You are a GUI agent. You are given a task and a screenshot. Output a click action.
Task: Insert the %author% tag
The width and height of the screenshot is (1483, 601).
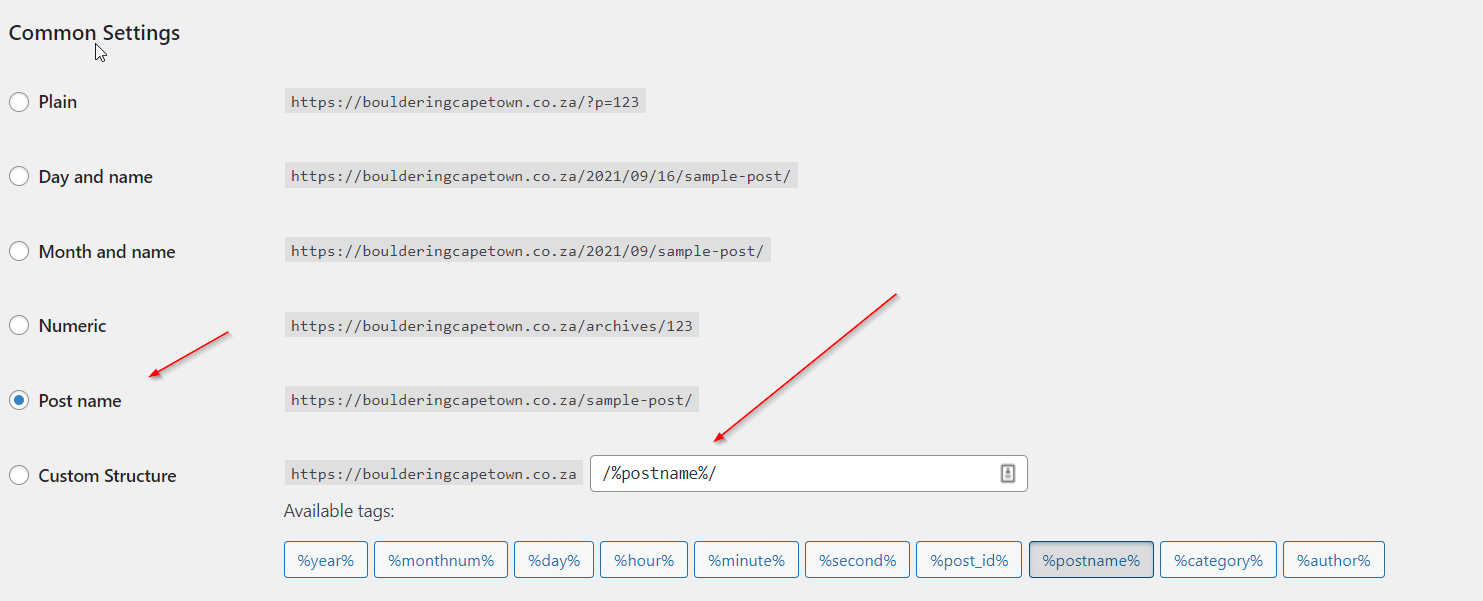(1333, 560)
